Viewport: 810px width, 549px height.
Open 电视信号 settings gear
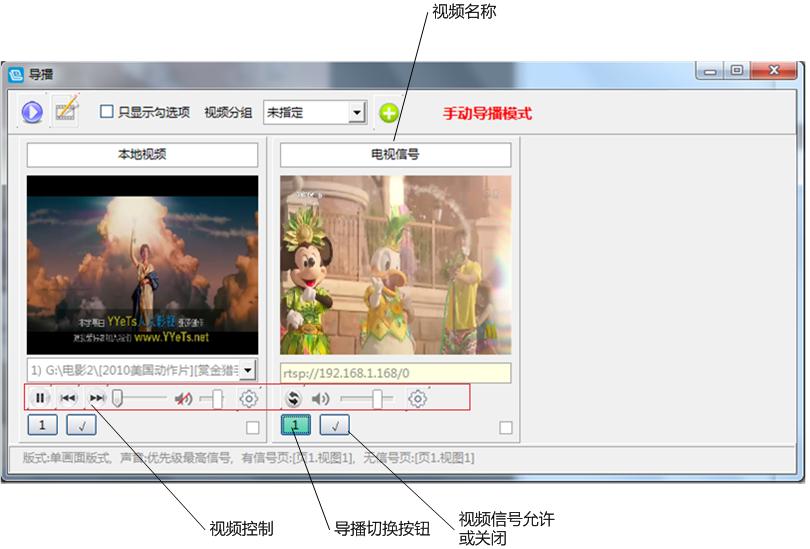pos(417,399)
